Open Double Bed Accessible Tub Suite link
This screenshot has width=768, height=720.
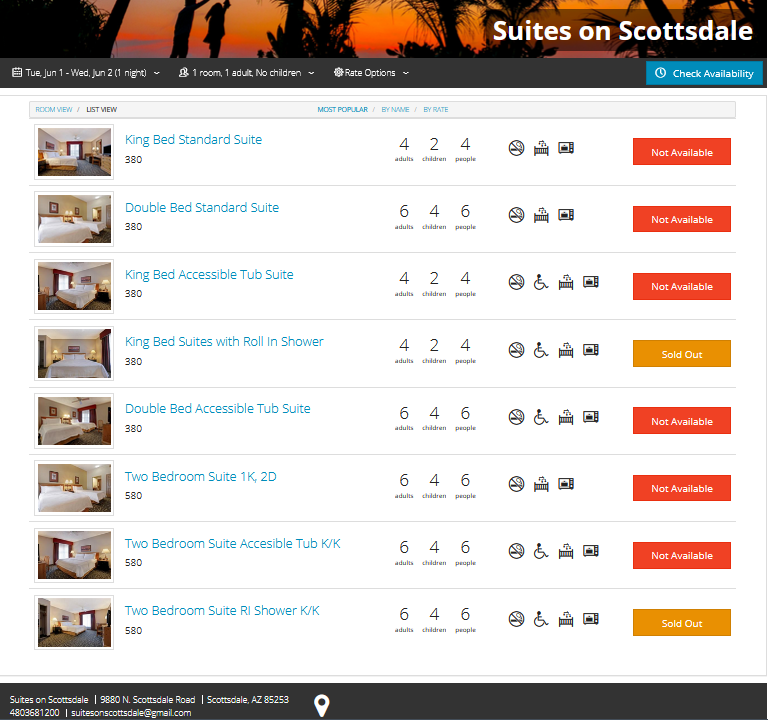(217, 408)
